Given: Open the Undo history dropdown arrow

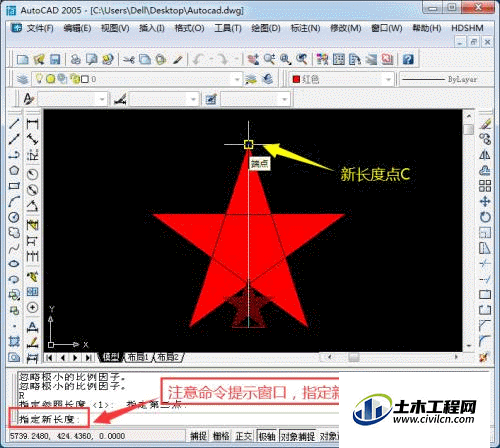Looking at the screenshot, I should [x=211, y=59].
